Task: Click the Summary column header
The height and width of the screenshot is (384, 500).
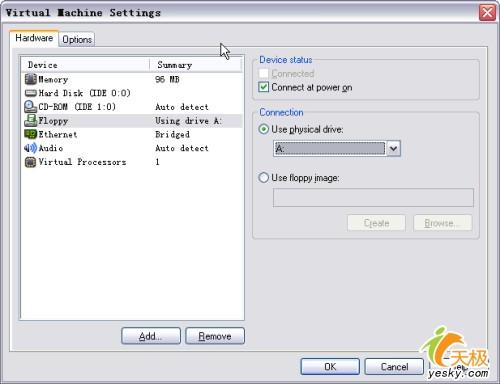Action: point(196,65)
